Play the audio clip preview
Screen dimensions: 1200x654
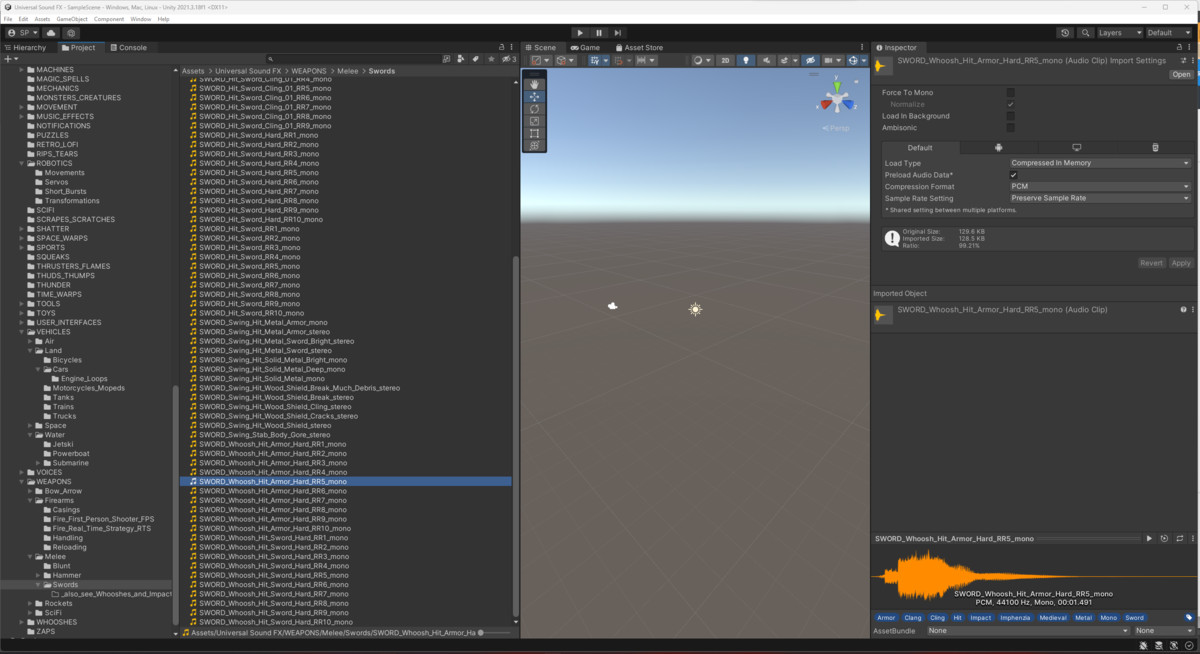coord(1149,539)
